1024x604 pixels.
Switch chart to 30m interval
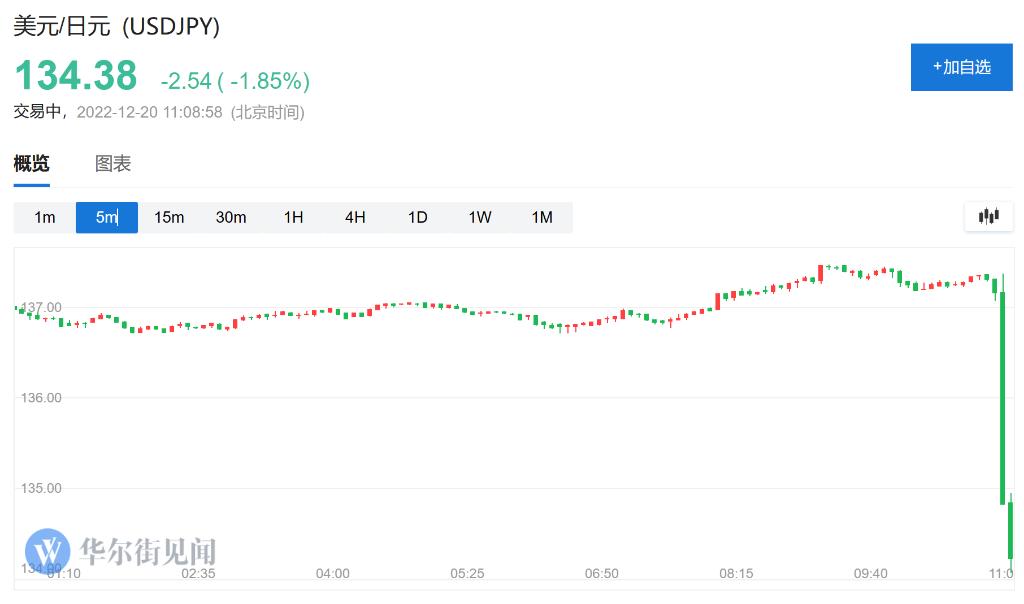pyautogui.click(x=231, y=217)
